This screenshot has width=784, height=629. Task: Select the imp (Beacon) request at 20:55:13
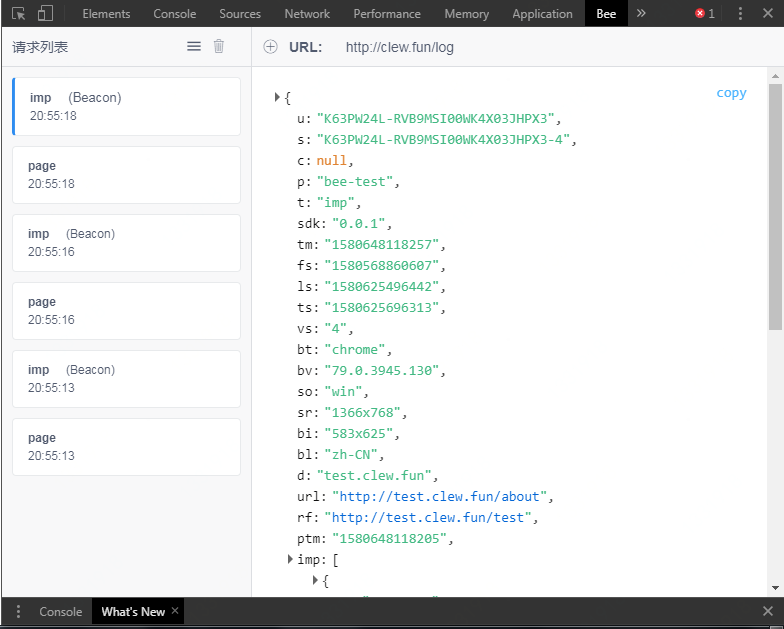pos(126,378)
